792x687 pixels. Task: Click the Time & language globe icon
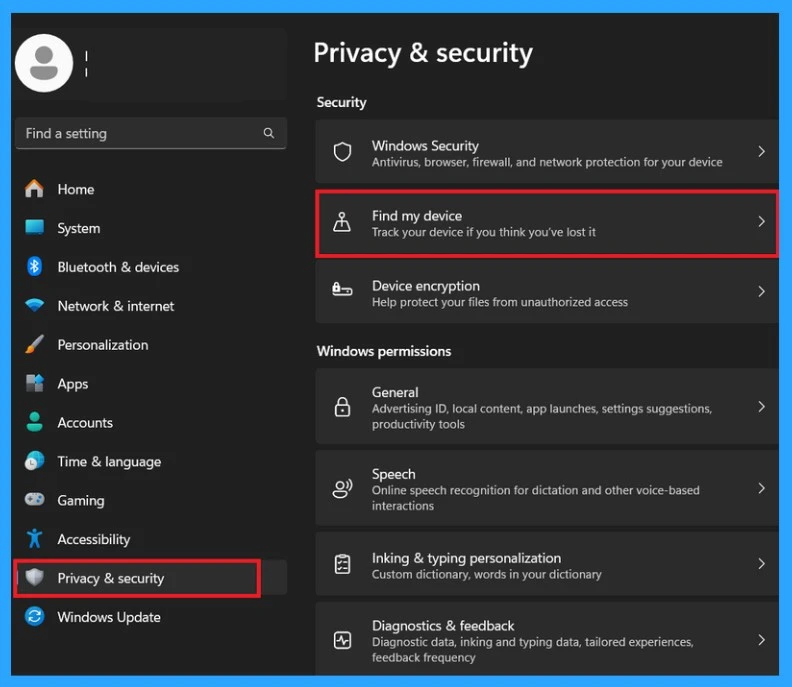[x=34, y=461]
